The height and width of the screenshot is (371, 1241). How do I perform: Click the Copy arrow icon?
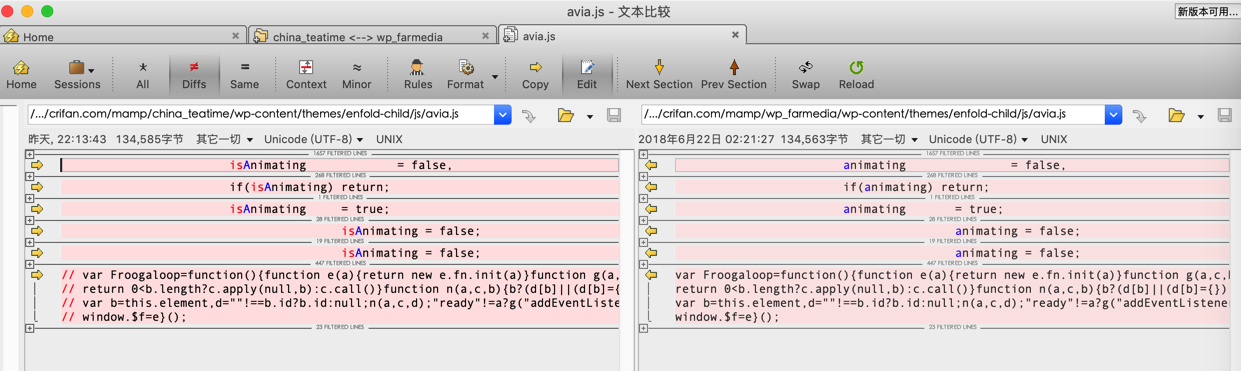pyautogui.click(x=535, y=68)
